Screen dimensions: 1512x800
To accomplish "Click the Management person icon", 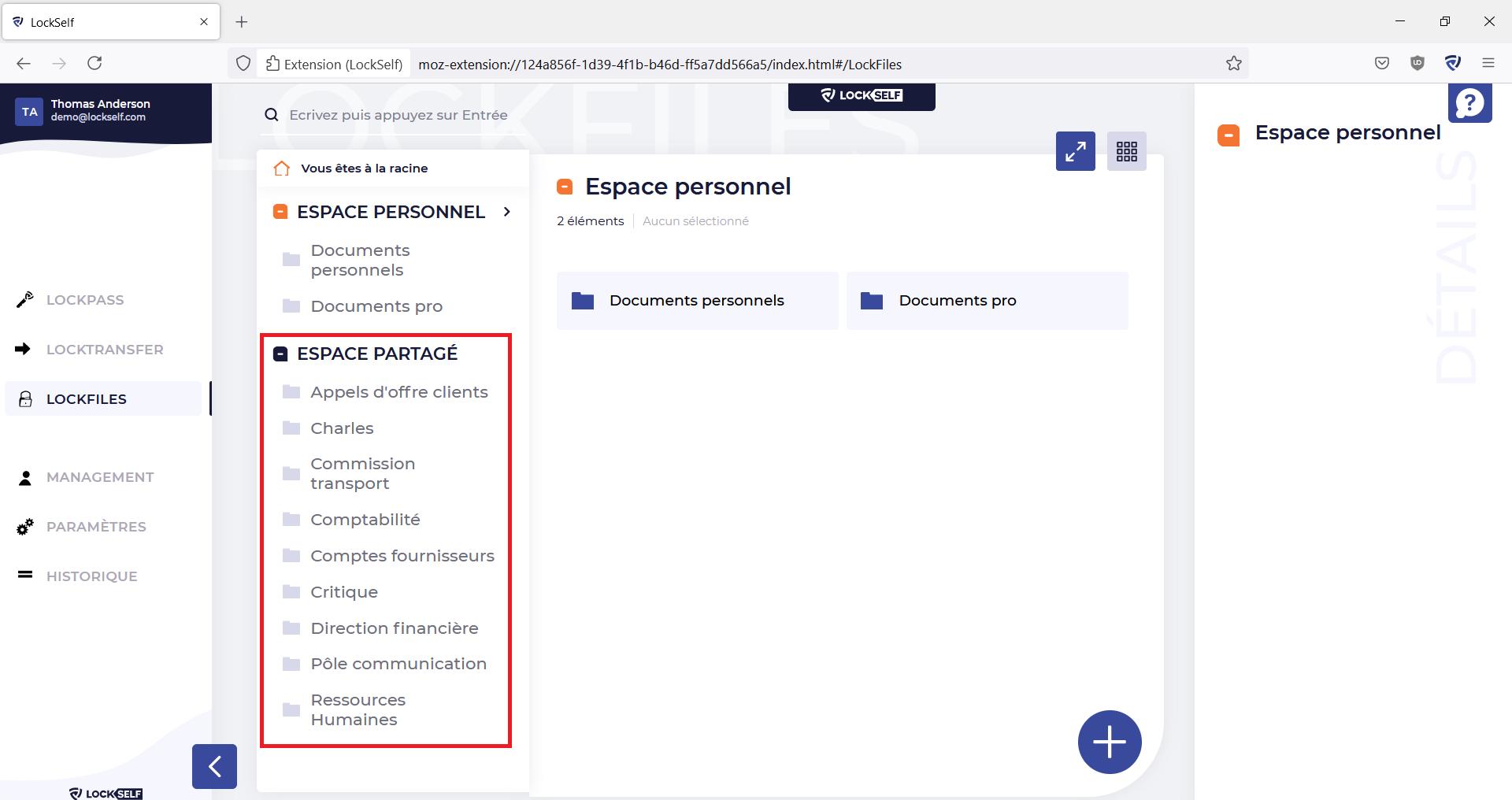I will [x=25, y=478].
